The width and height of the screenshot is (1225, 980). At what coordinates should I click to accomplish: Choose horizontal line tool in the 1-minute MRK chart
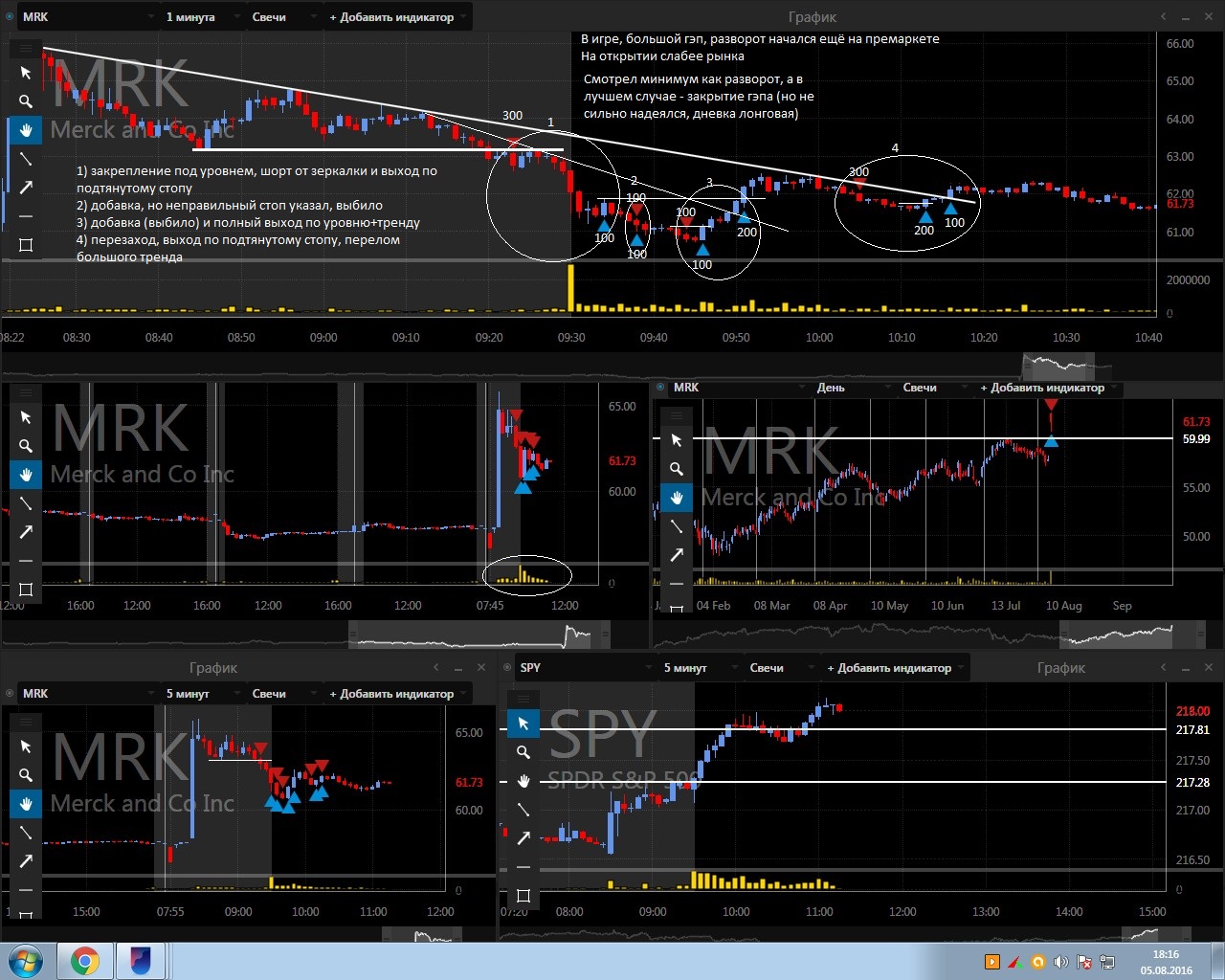click(x=26, y=216)
